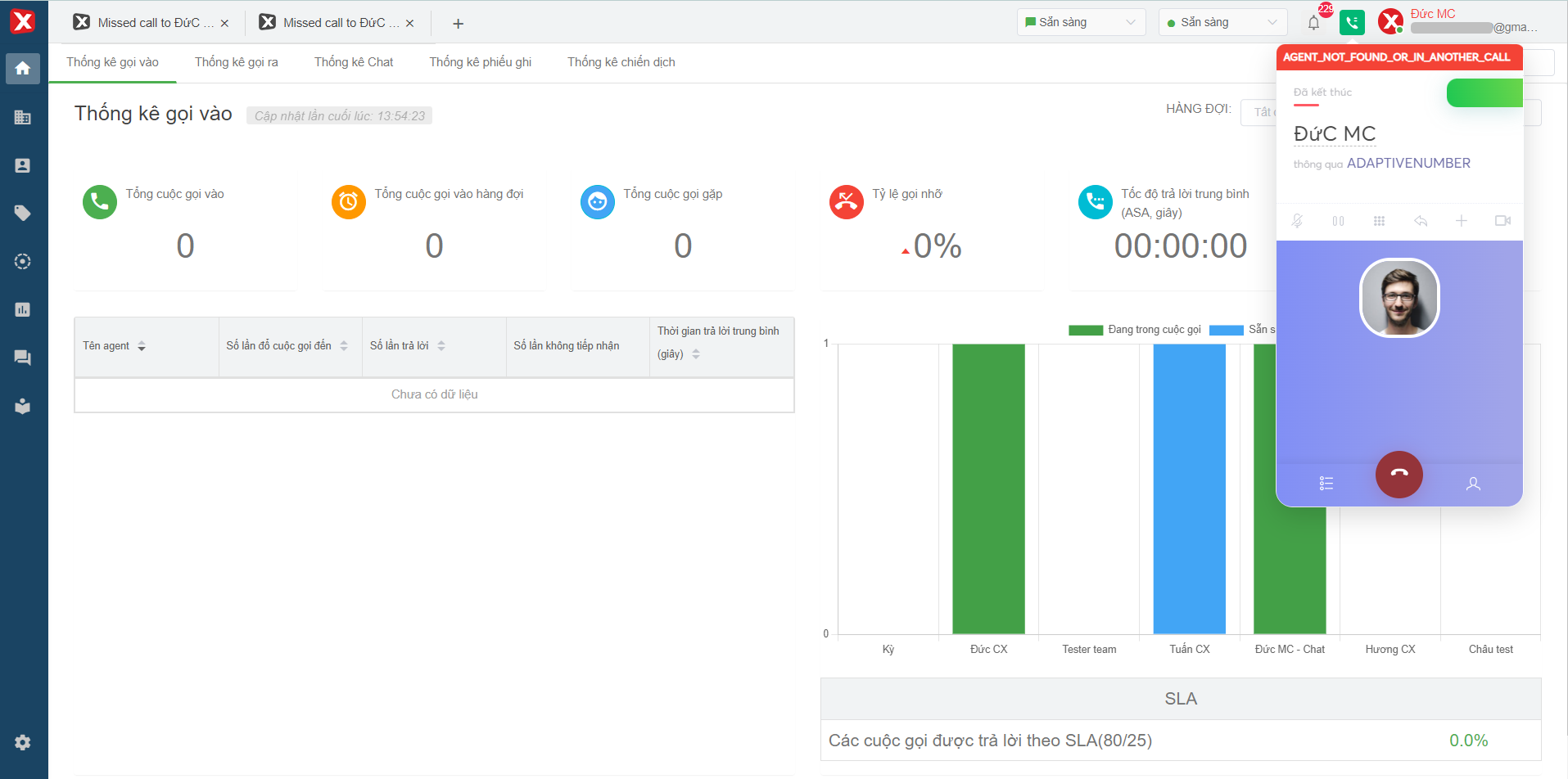Image resolution: width=1568 pixels, height=779 pixels.
Task: Open the call list icon in widget footer
Action: (1326, 484)
